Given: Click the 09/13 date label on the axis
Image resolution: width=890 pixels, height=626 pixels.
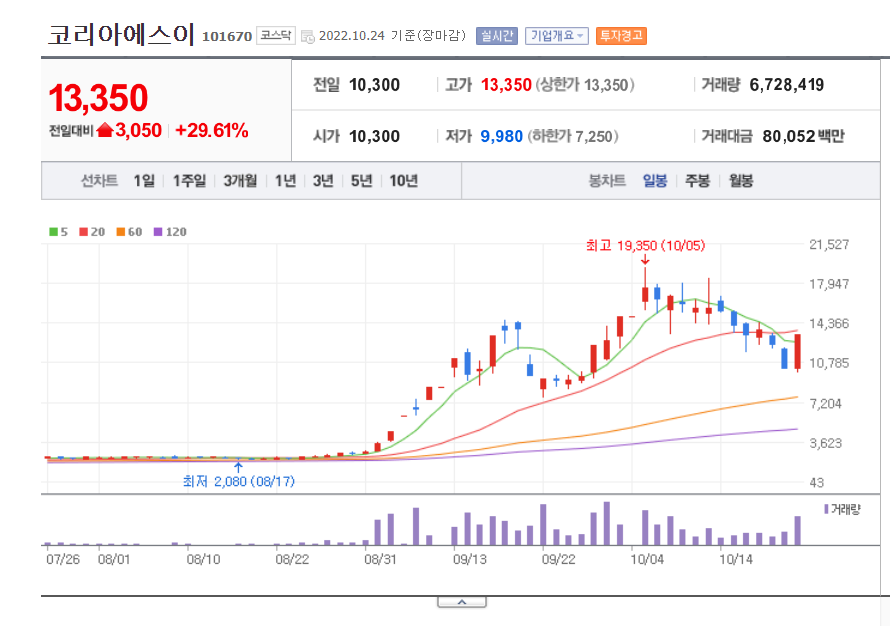Looking at the screenshot, I should click(469, 560).
